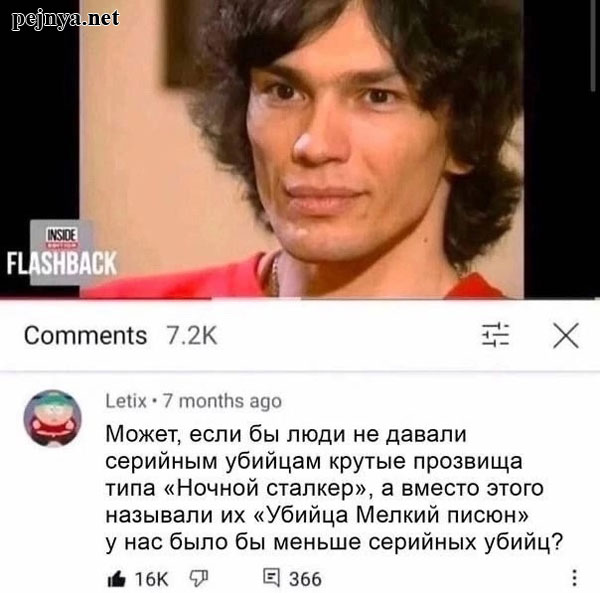Click the 7.2K comment count

point(192,336)
